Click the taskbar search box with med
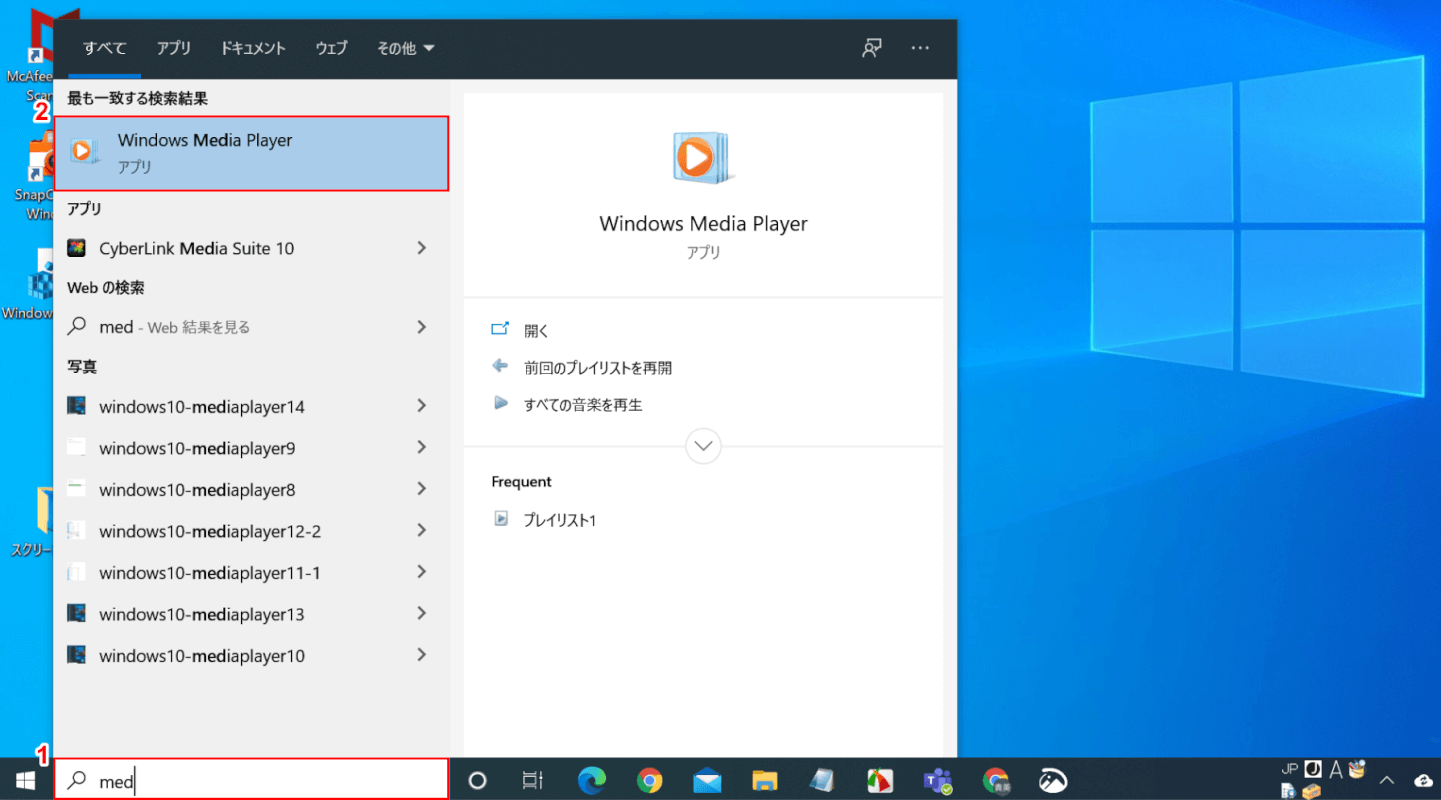This screenshot has height=800, width=1441. (251, 780)
